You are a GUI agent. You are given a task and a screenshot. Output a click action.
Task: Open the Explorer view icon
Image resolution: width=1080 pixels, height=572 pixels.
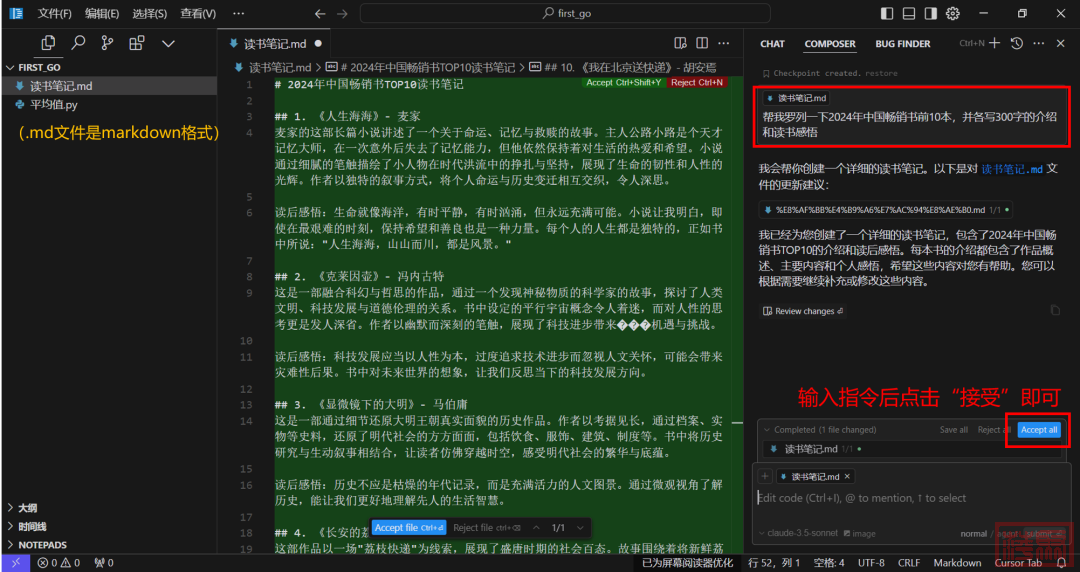pyautogui.click(x=48, y=43)
